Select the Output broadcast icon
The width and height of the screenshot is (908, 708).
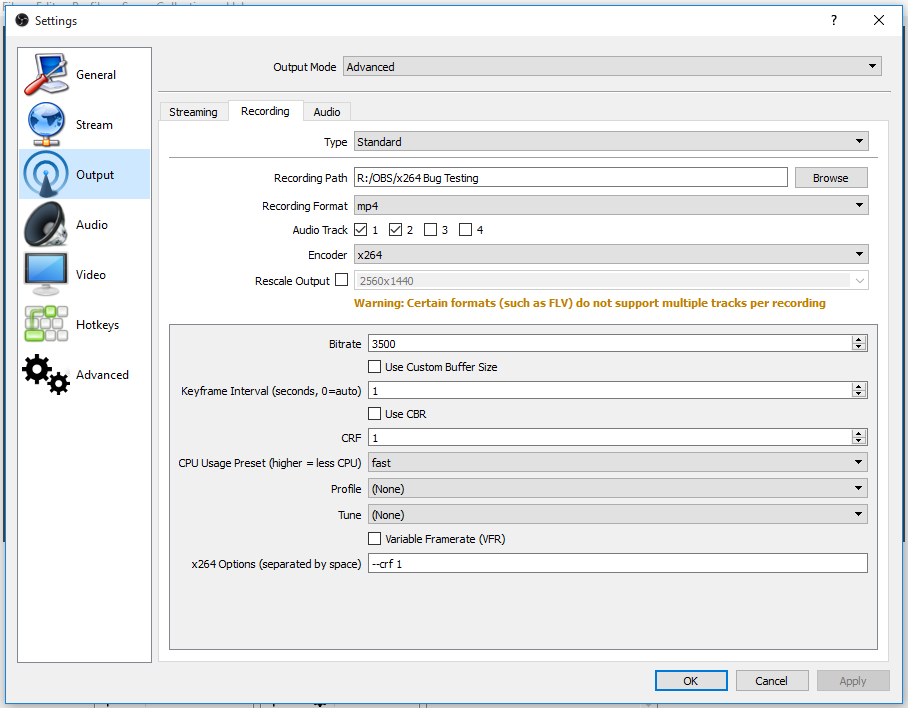coord(46,174)
